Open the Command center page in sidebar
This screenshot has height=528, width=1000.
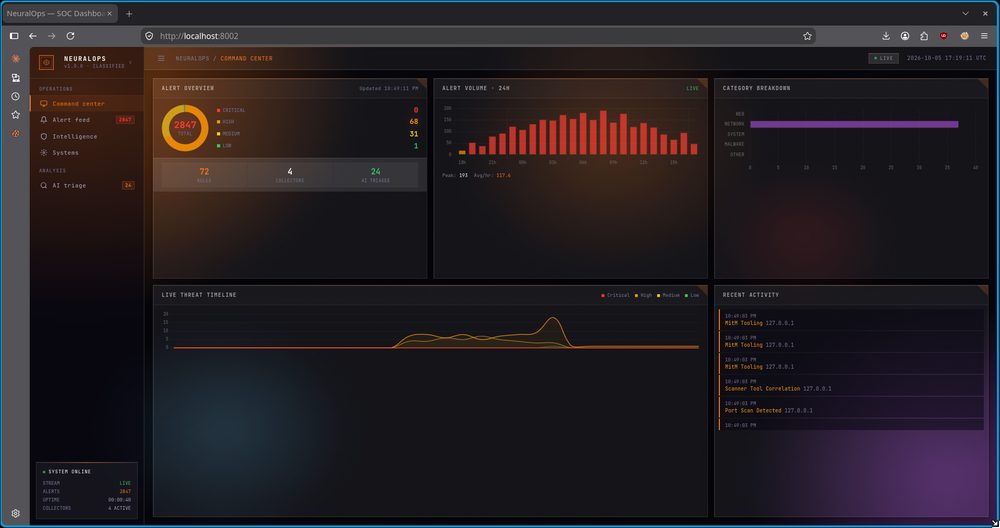(x=87, y=103)
